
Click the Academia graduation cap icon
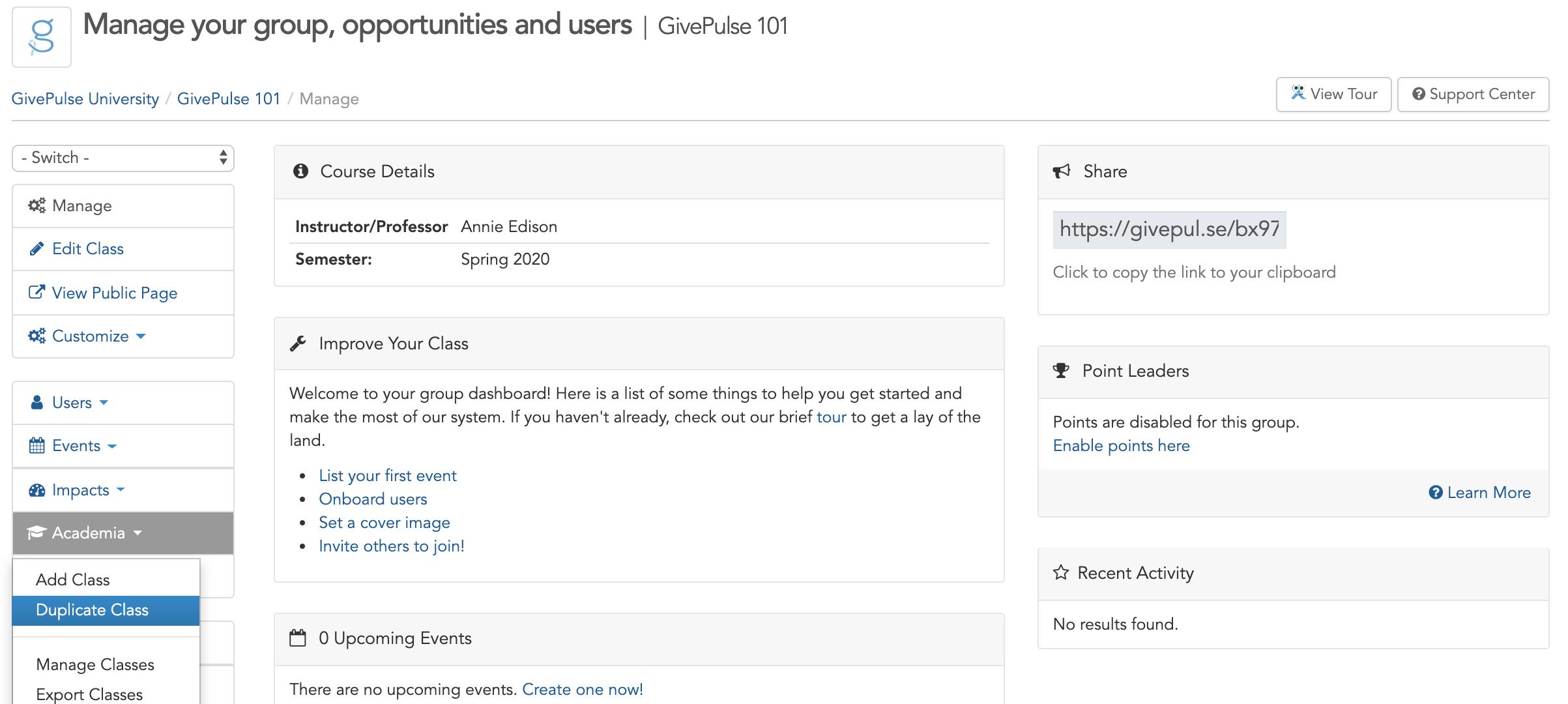coord(36,533)
